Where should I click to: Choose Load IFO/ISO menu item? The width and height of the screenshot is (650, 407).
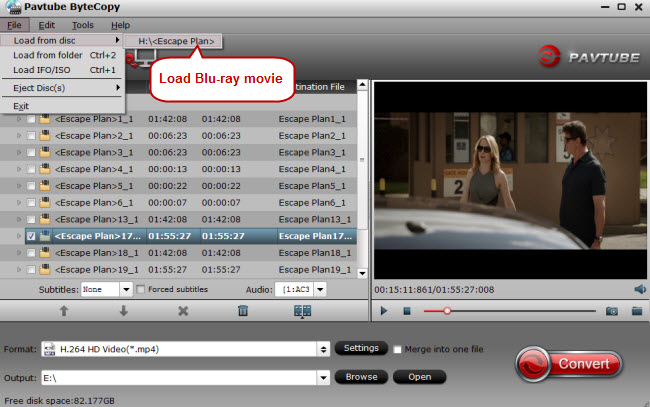click(x=62, y=70)
